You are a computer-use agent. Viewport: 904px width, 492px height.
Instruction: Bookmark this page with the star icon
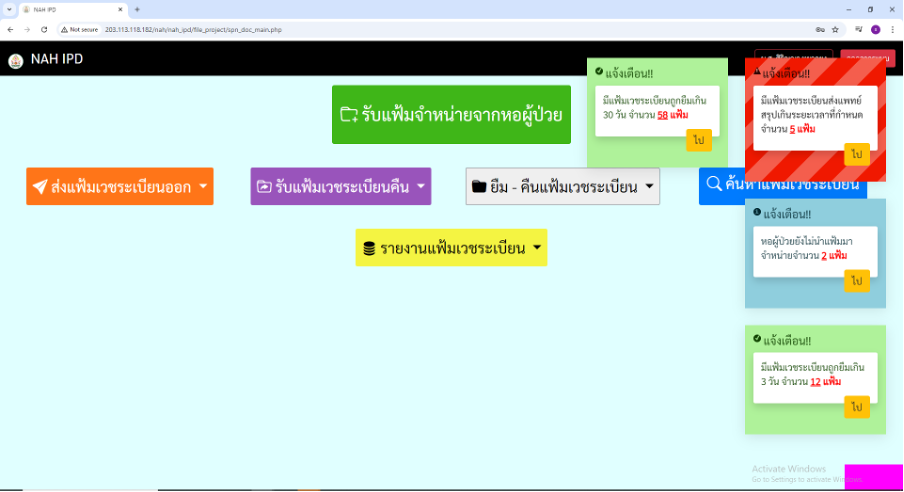coord(835,30)
